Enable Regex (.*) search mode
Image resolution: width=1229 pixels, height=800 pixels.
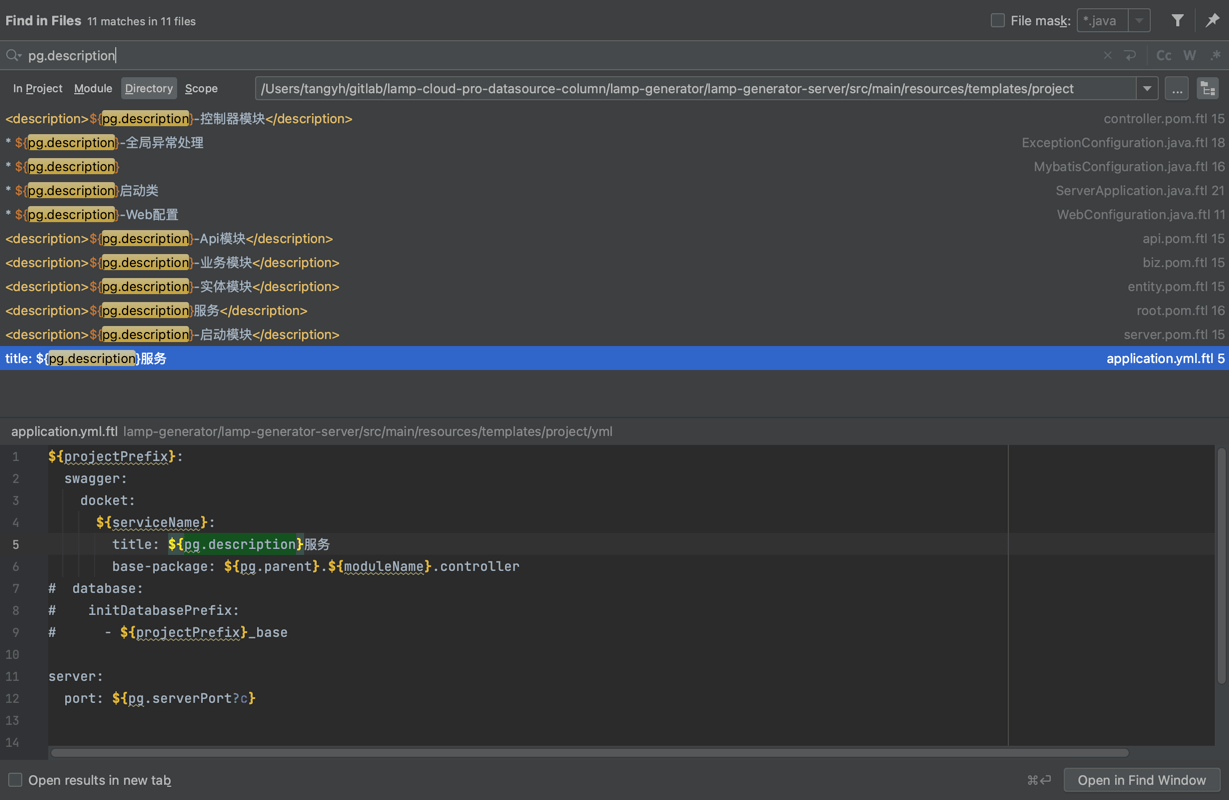(1214, 56)
